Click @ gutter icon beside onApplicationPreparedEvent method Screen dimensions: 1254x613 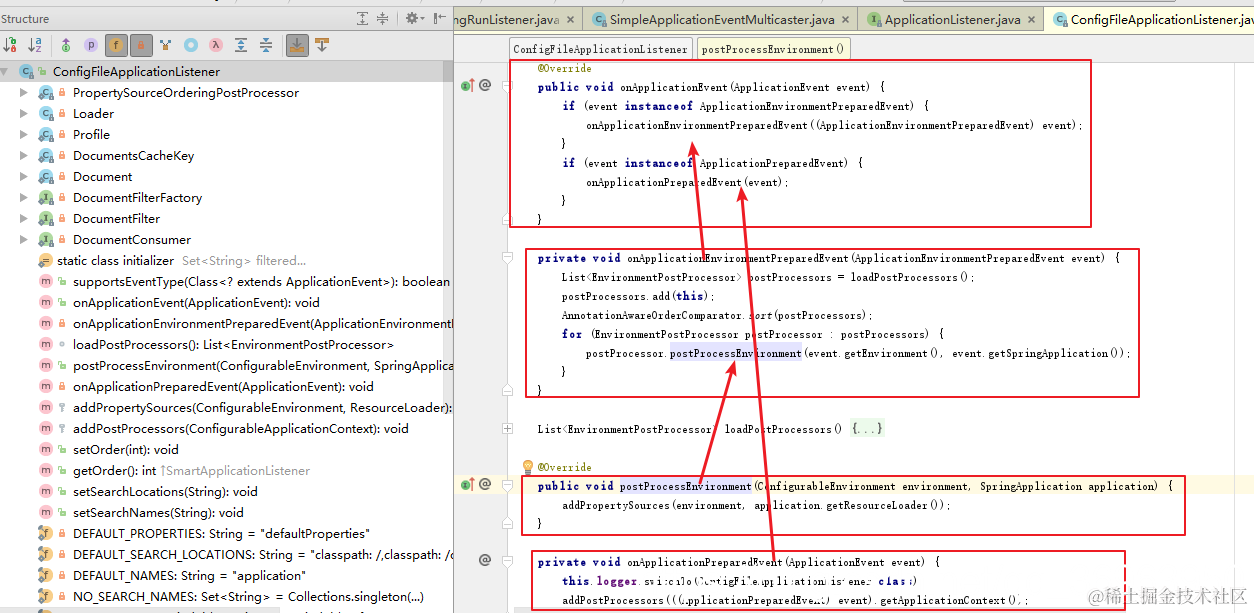485,560
